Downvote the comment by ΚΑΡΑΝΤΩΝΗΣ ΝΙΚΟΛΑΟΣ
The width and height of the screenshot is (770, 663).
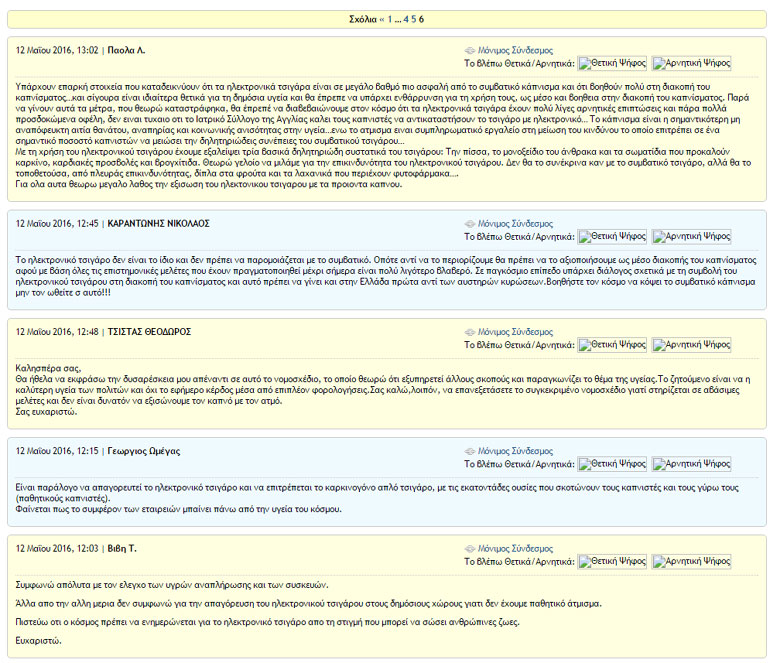coord(692,237)
